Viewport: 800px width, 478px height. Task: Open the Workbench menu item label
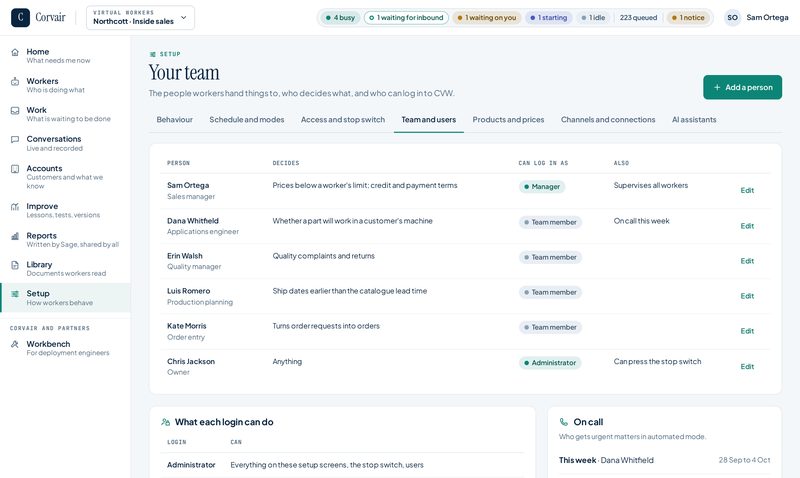pos(48,344)
